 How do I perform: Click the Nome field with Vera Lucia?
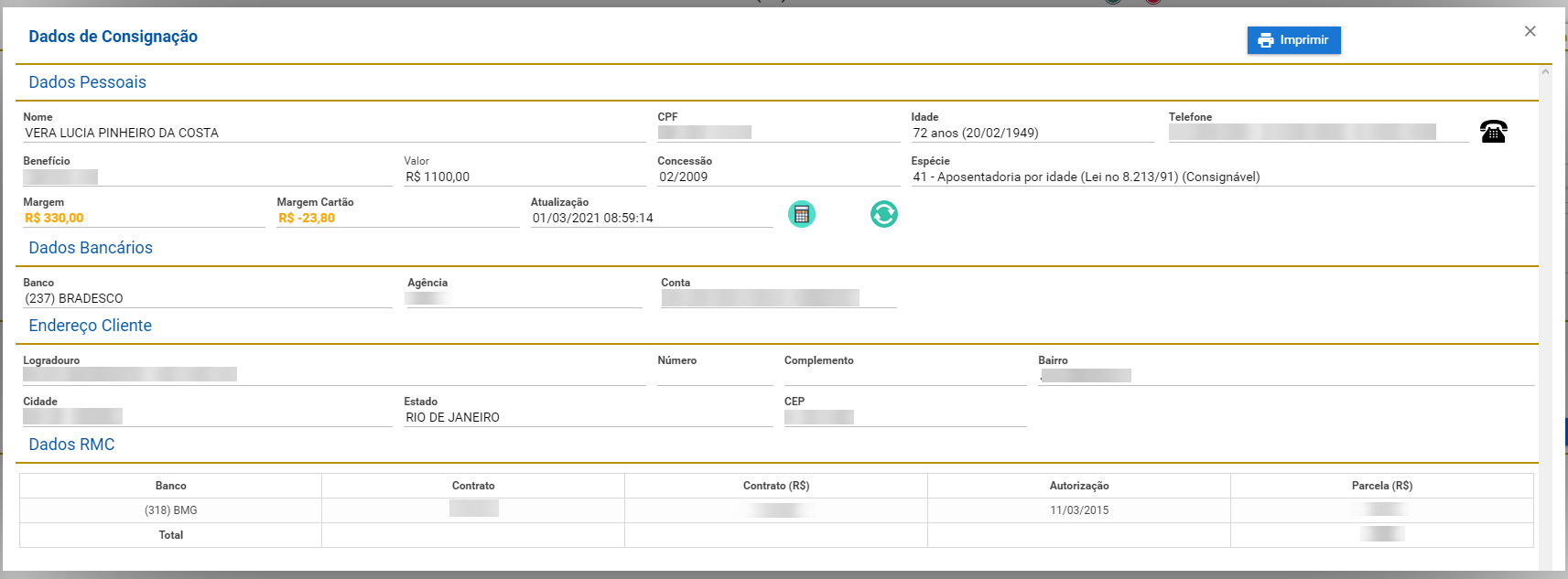(x=334, y=133)
